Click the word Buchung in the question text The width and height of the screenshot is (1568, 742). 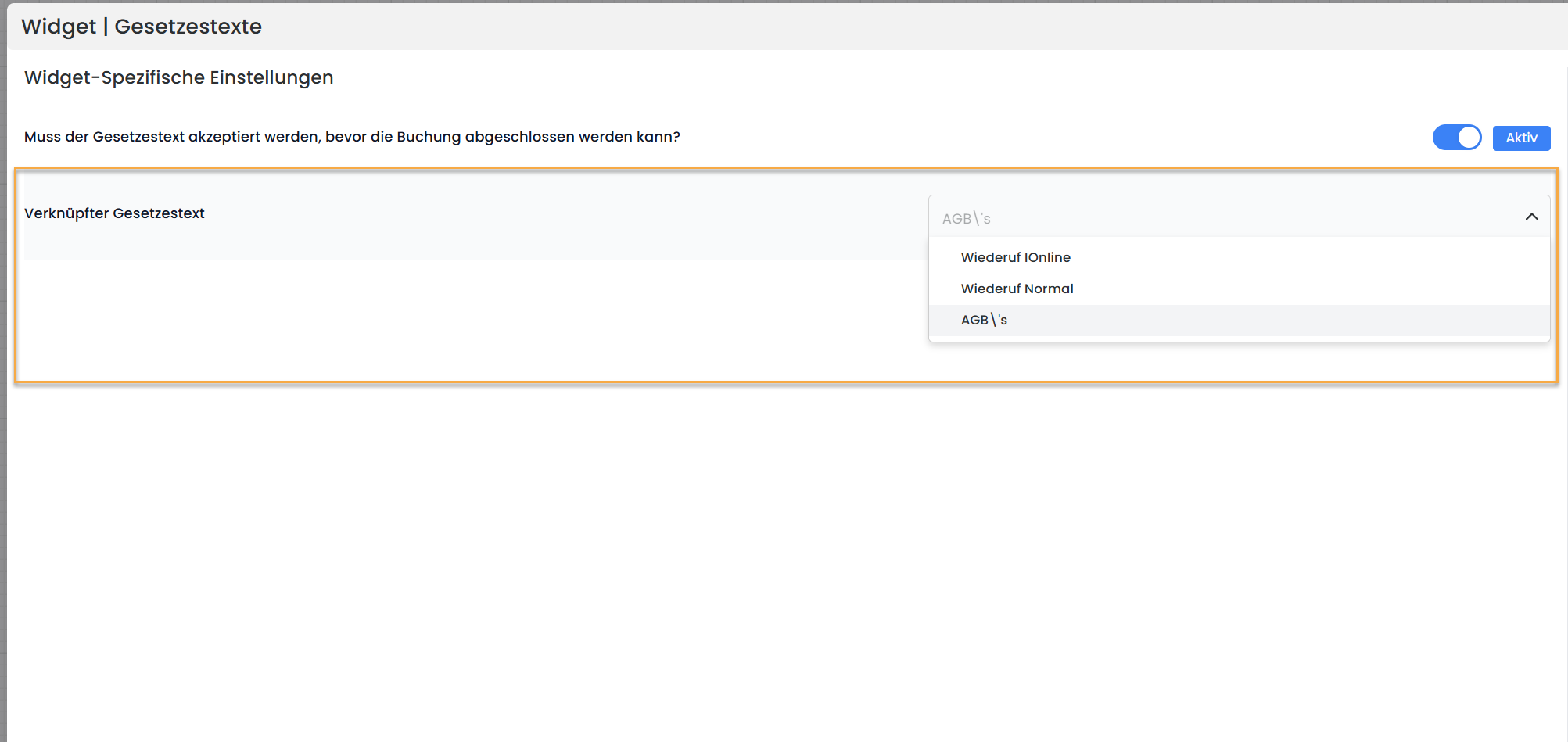[429, 137]
